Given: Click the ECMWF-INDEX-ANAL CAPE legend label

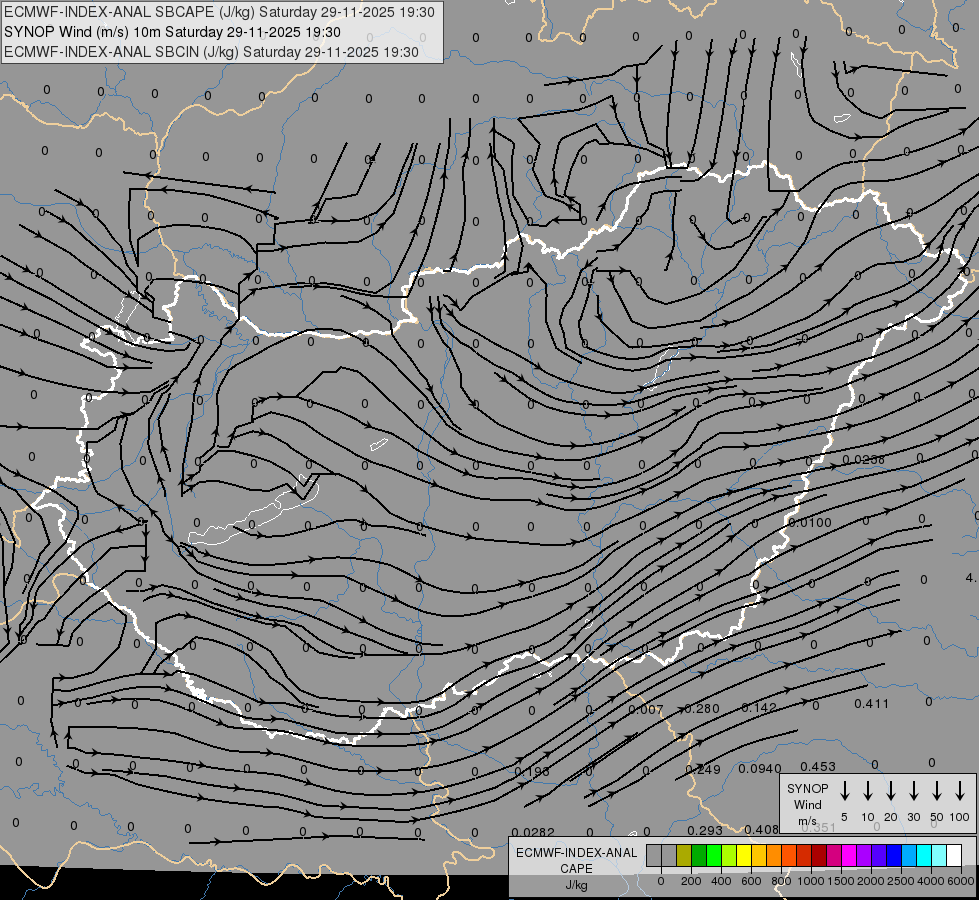Looking at the screenshot, I should click(x=576, y=860).
